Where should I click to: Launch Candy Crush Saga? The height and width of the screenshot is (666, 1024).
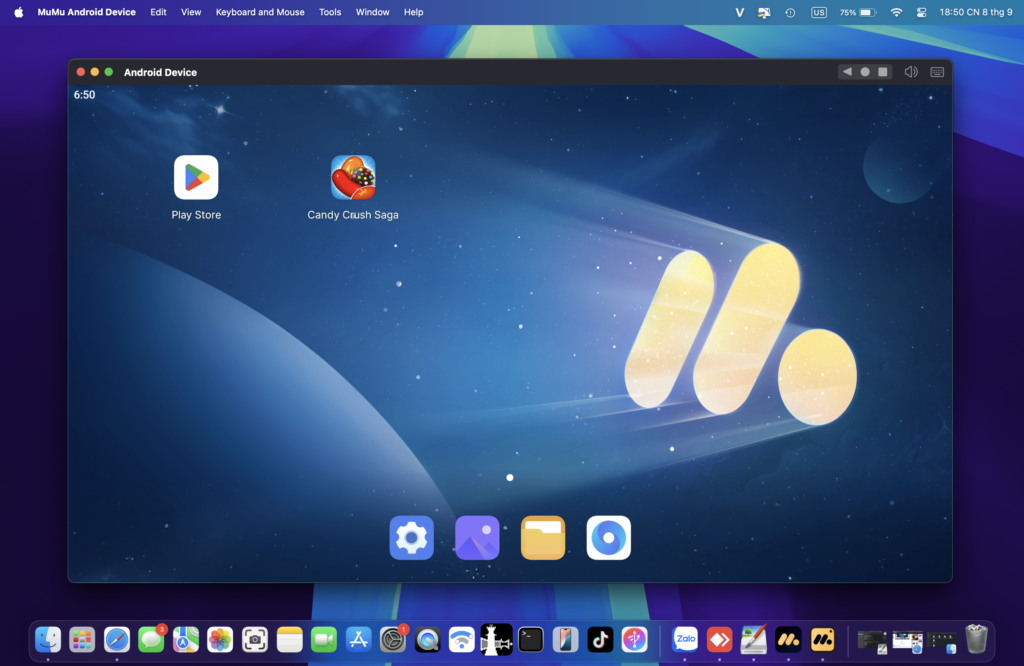353,177
